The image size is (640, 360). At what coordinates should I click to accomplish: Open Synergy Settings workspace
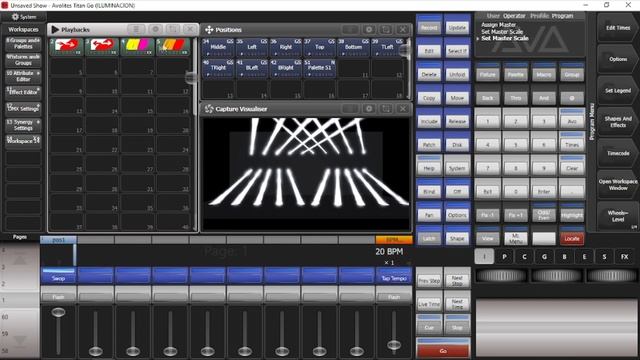23,125
